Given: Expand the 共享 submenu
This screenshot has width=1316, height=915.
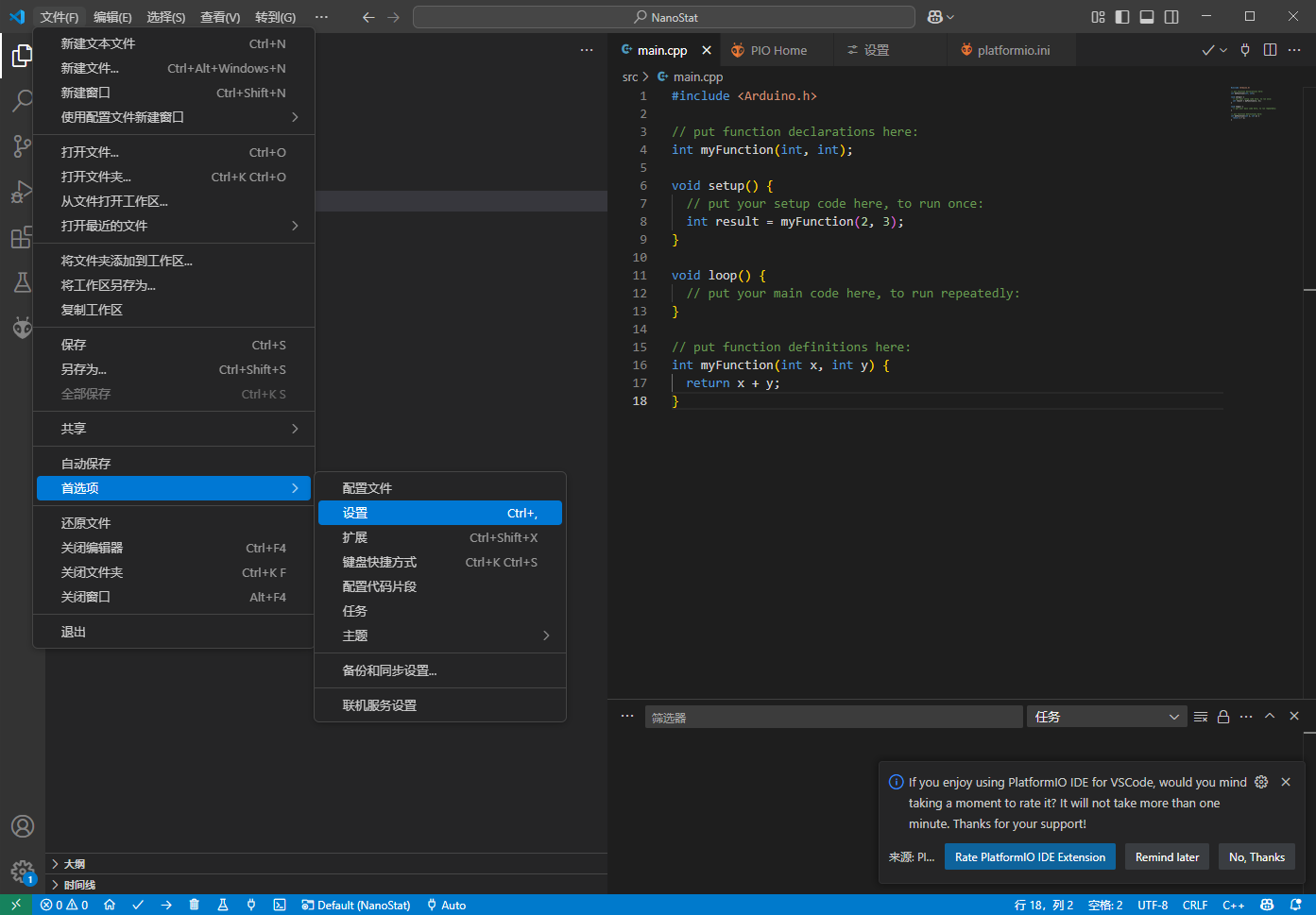Looking at the screenshot, I should (174, 429).
